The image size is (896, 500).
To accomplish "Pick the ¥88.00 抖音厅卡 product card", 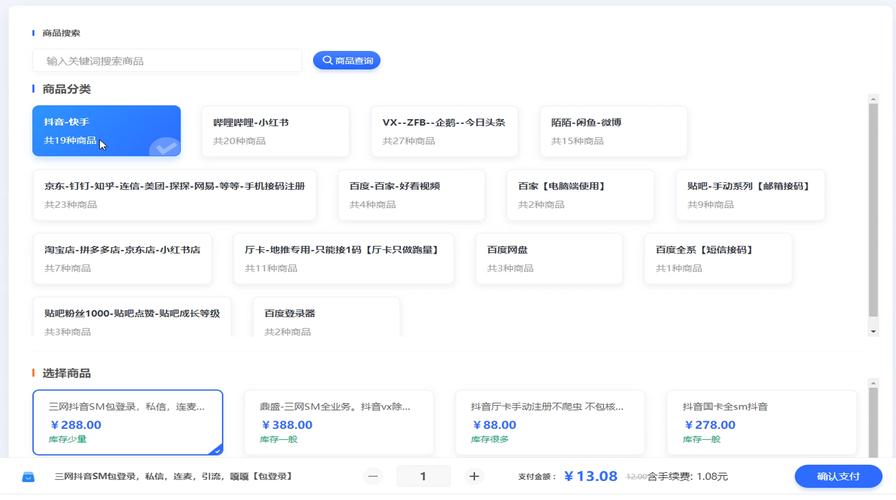I will click(550, 422).
